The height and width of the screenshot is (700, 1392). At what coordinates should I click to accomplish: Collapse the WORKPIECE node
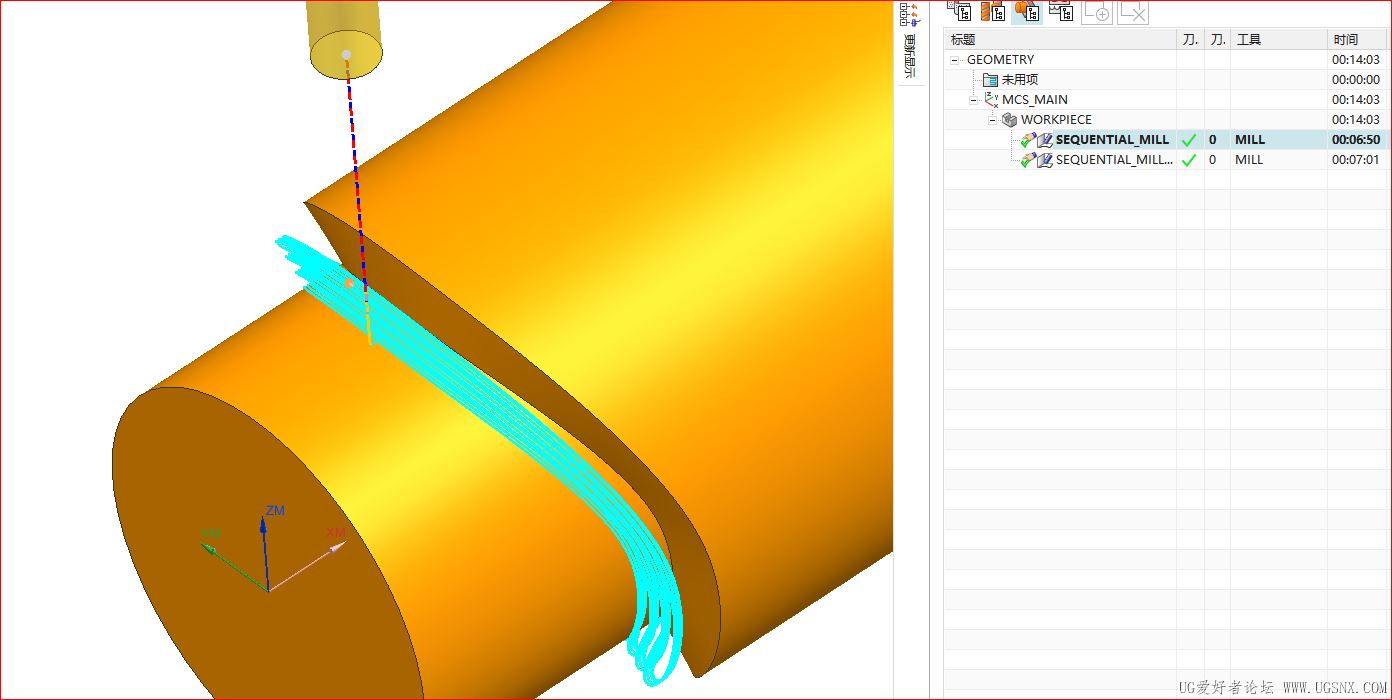(x=992, y=120)
